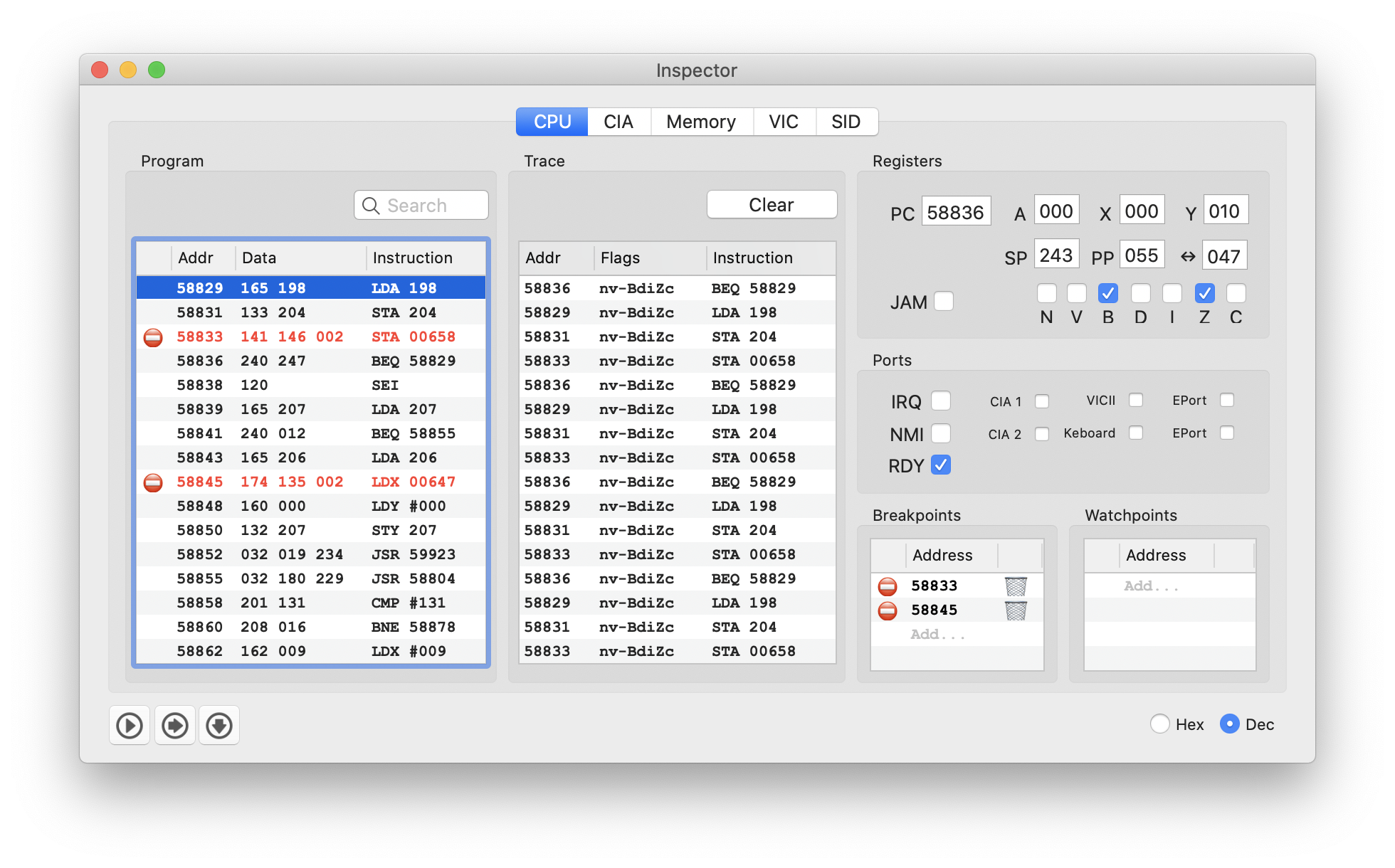Click the stop-sign icon next to 58845 in Breakpoints
Screen dimensions: 1395x868
point(887,610)
